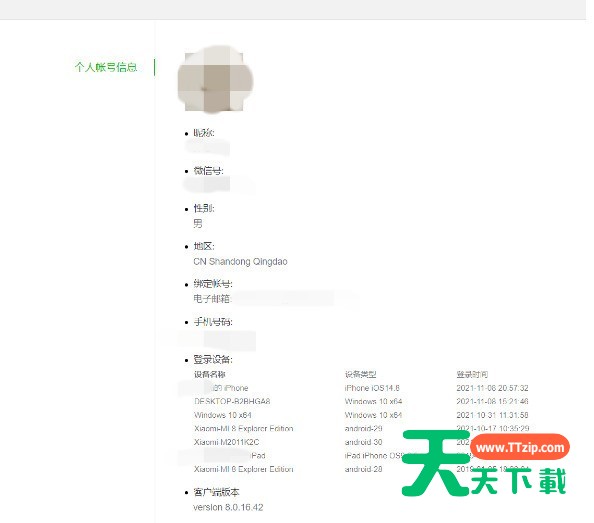Click the Xiaomi-MI 8 Explorer Edition row with android-29
This screenshot has height=523, width=594.
click(244, 429)
